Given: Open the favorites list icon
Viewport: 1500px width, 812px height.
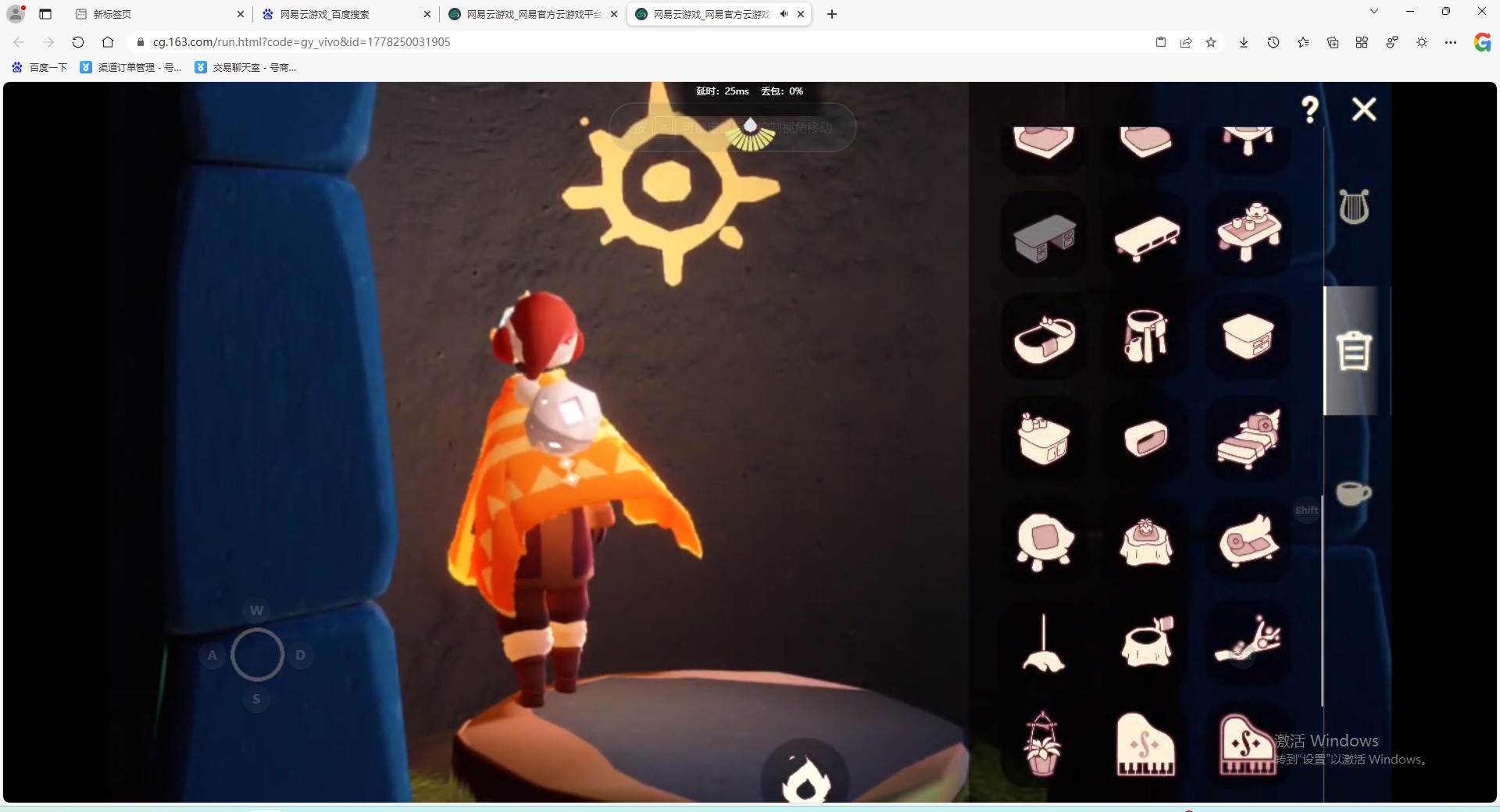Looking at the screenshot, I should pyautogui.click(x=1303, y=42).
